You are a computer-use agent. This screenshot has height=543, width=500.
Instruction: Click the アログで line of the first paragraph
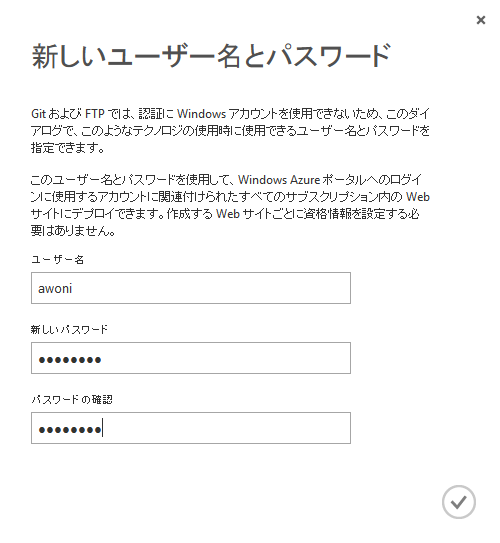click(230, 131)
